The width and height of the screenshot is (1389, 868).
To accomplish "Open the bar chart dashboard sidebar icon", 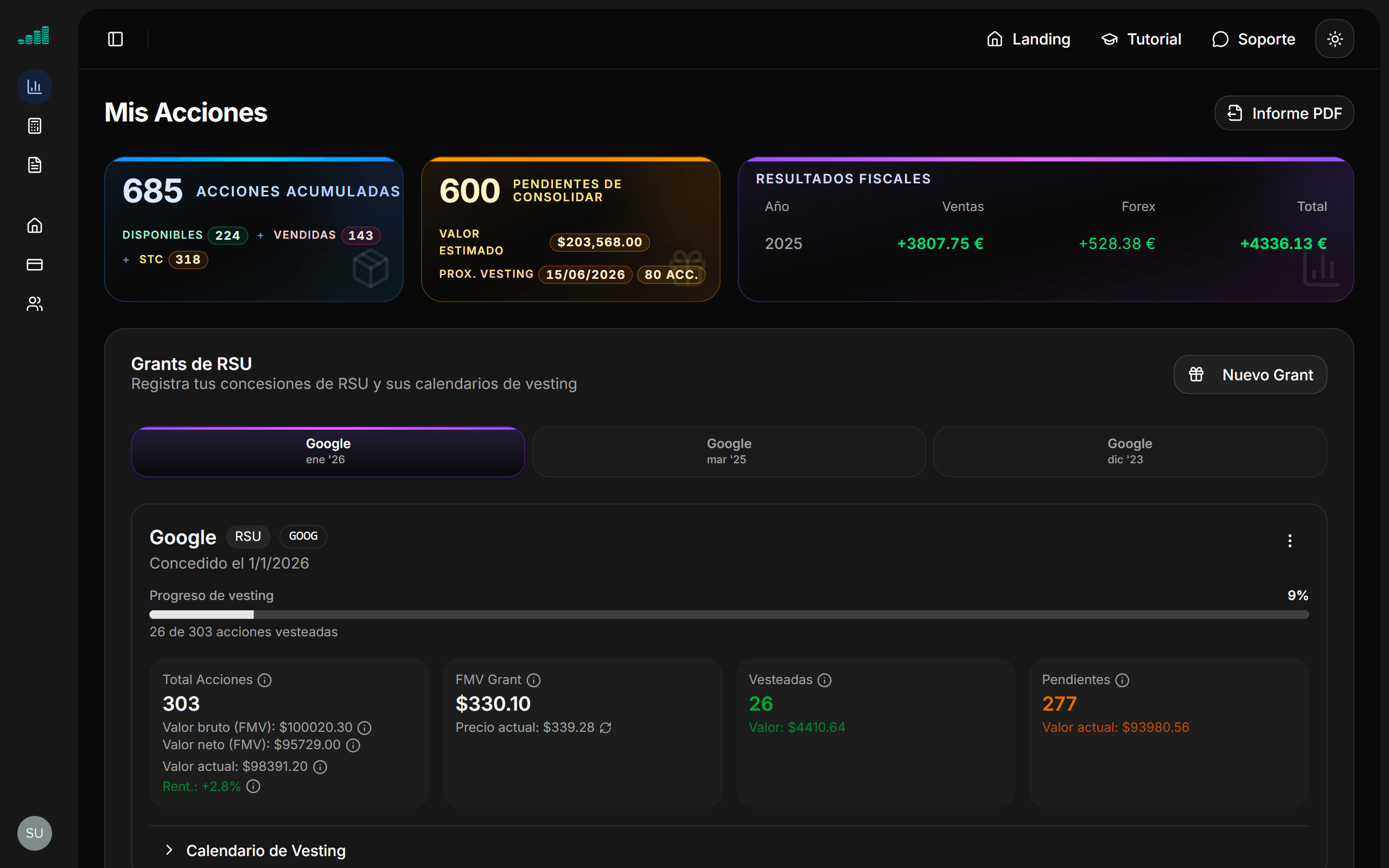I will click(x=34, y=87).
